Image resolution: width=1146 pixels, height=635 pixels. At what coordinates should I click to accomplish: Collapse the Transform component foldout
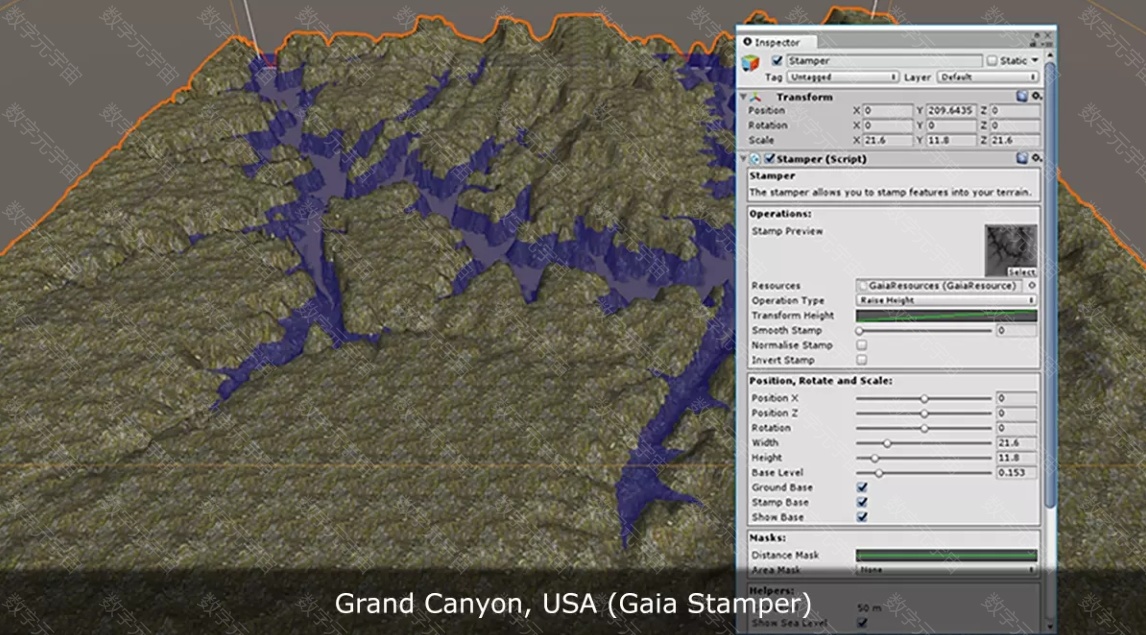[x=743, y=96]
